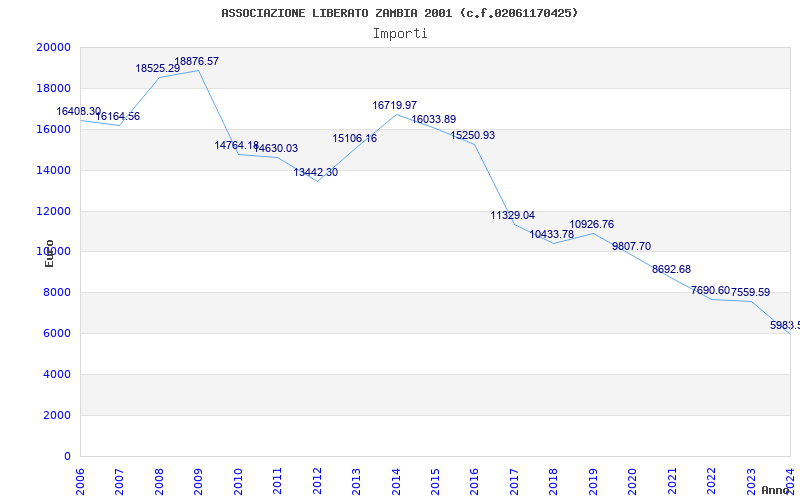Viewport: 800px width, 500px height.
Task: Click y-axis tick label 2000
Action: coord(56,415)
